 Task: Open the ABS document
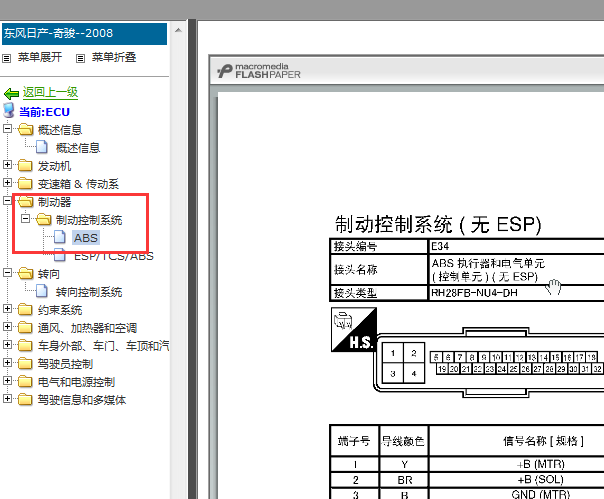tap(86, 238)
